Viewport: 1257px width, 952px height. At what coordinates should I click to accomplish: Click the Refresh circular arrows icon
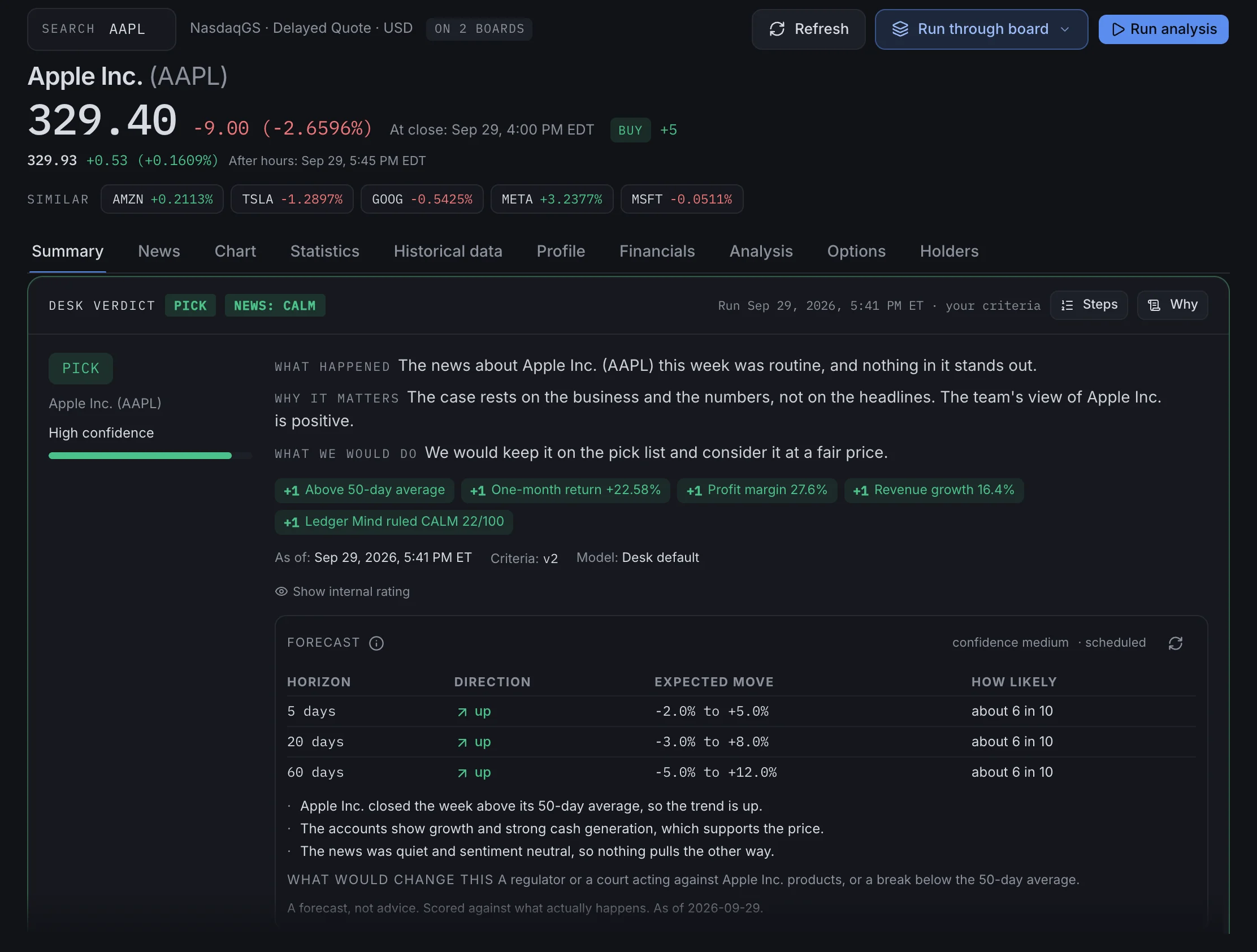777,29
